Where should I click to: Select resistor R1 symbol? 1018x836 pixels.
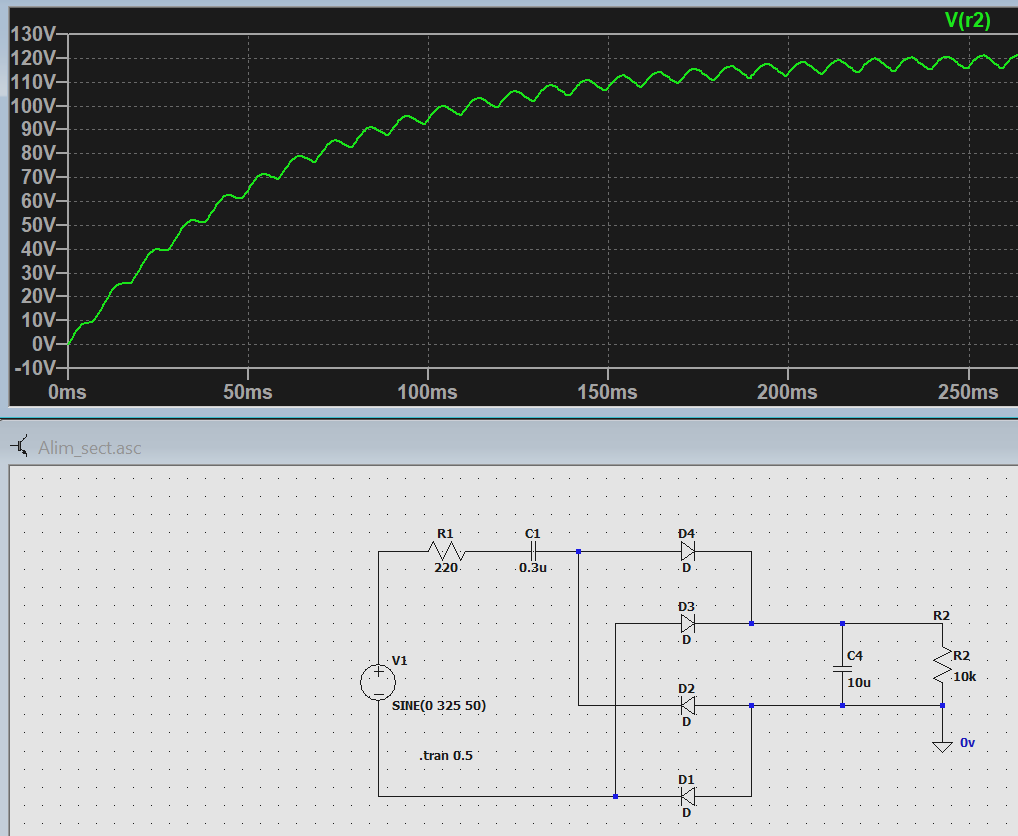coord(446,552)
